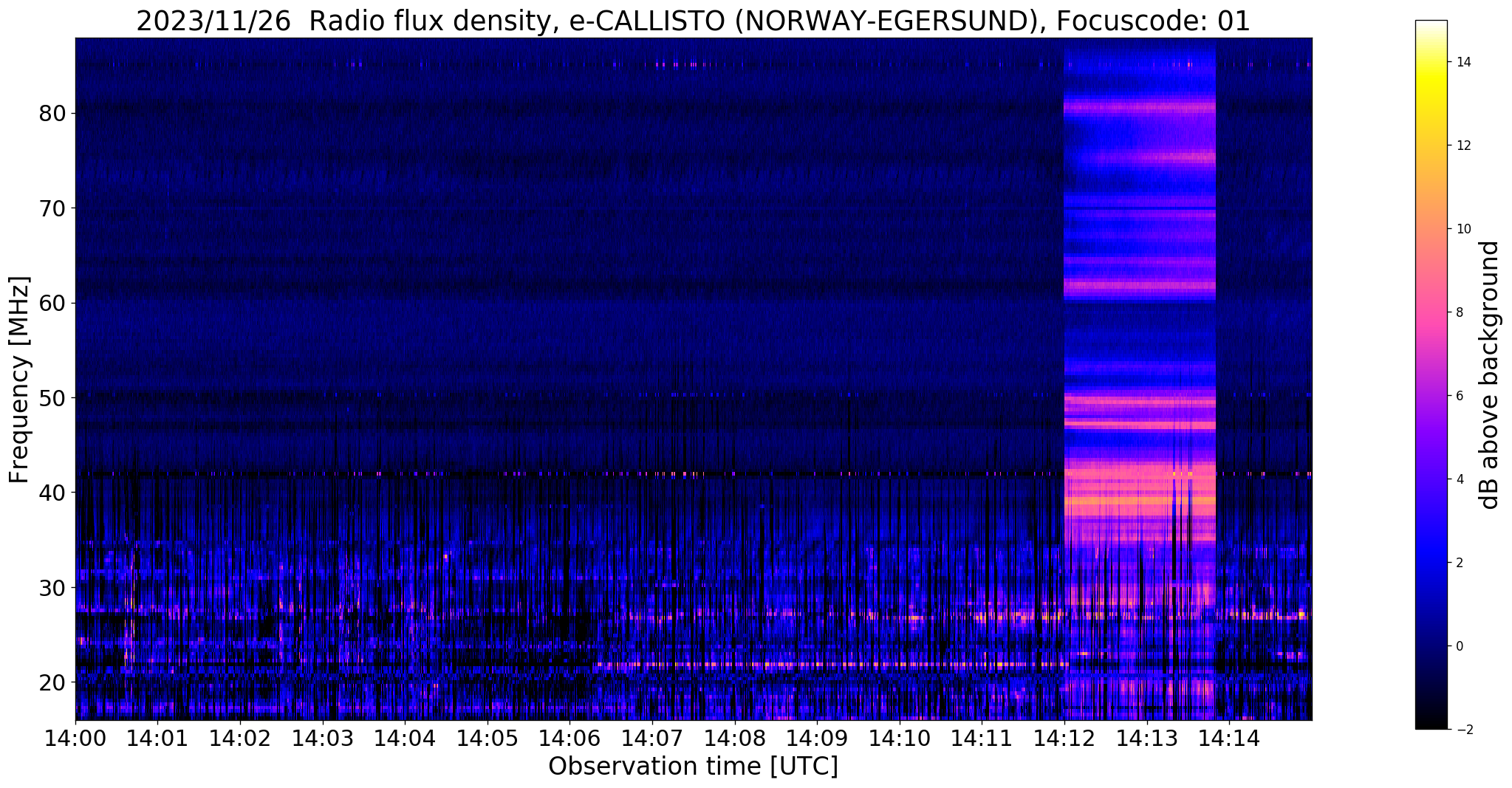Click the colorbar tick label 0

(x=1459, y=646)
